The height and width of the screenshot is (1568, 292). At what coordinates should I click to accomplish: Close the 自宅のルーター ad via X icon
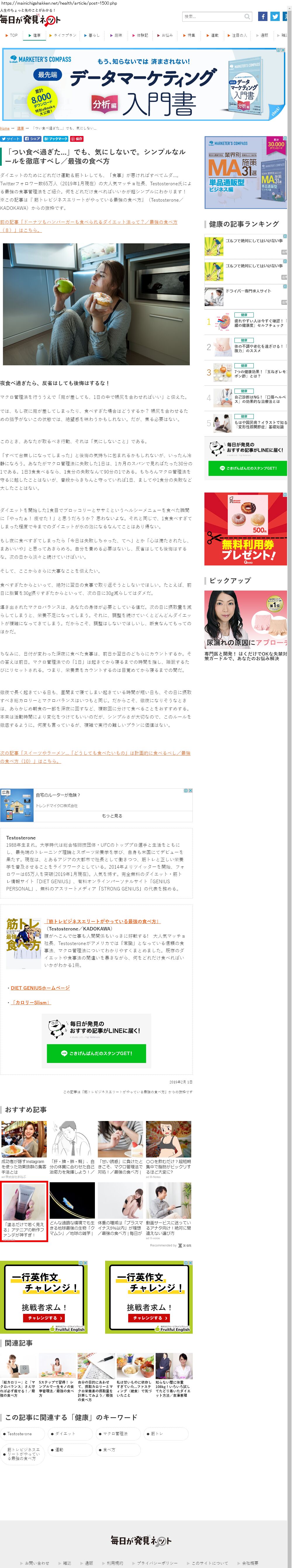[x=191, y=791]
